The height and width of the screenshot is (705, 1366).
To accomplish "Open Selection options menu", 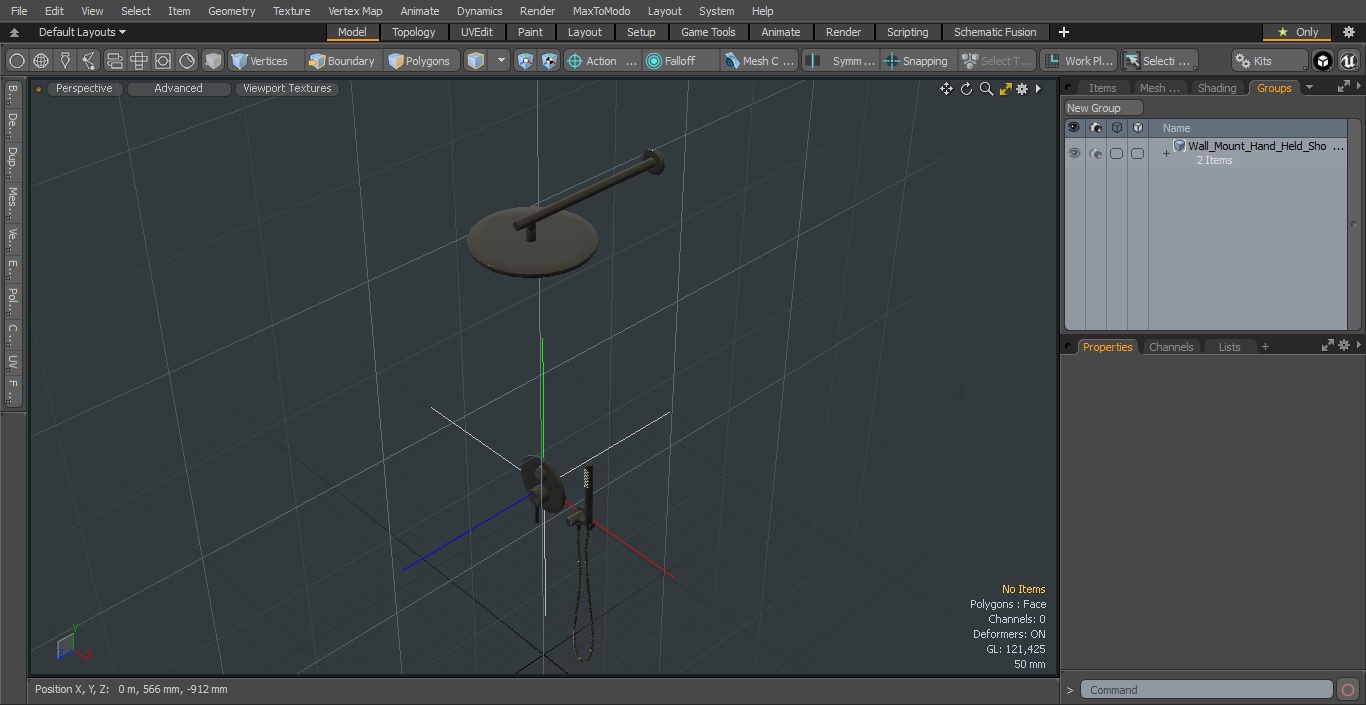I will [1158, 61].
